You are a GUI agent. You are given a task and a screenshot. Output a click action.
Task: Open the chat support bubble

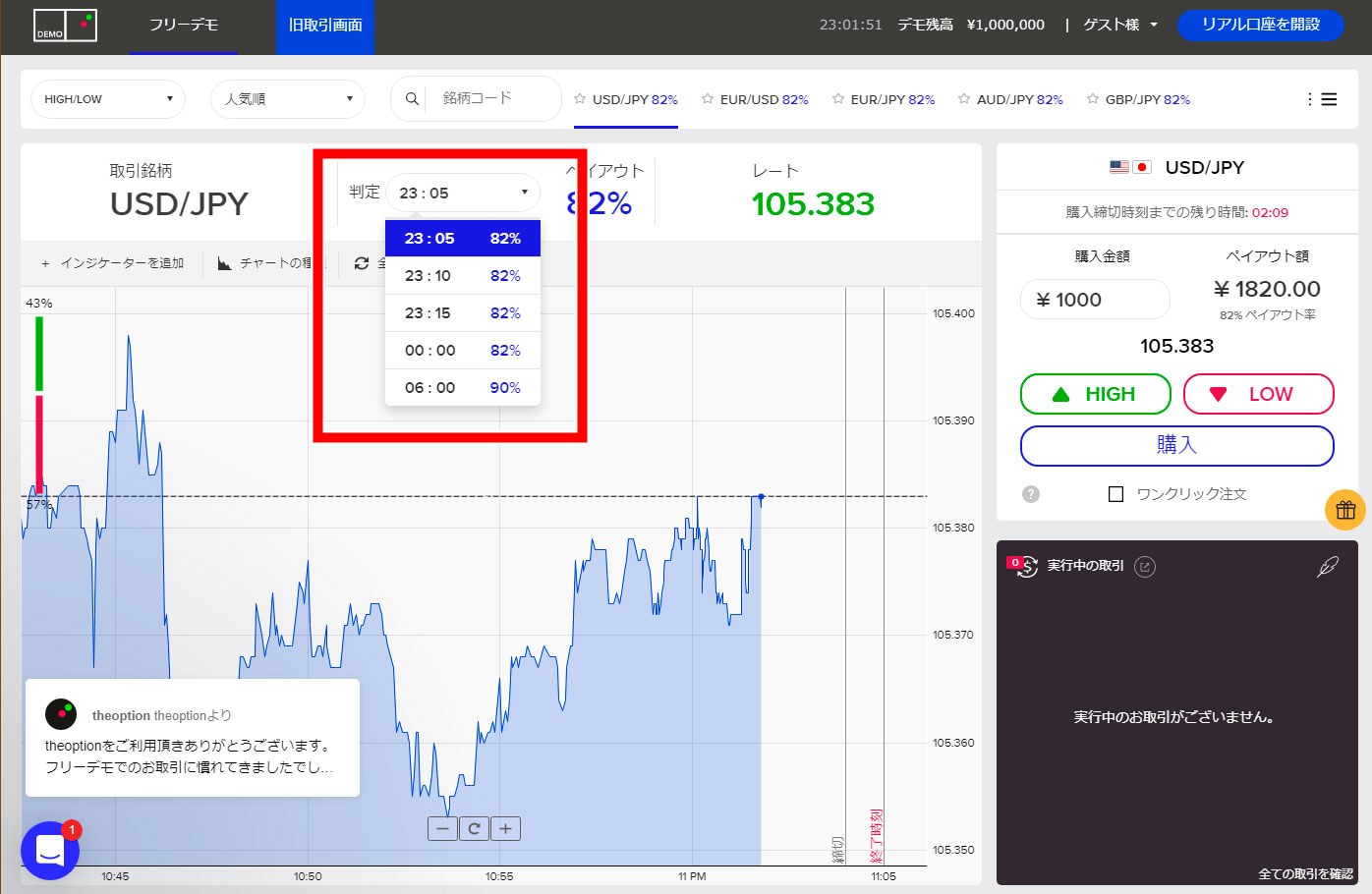(50, 851)
